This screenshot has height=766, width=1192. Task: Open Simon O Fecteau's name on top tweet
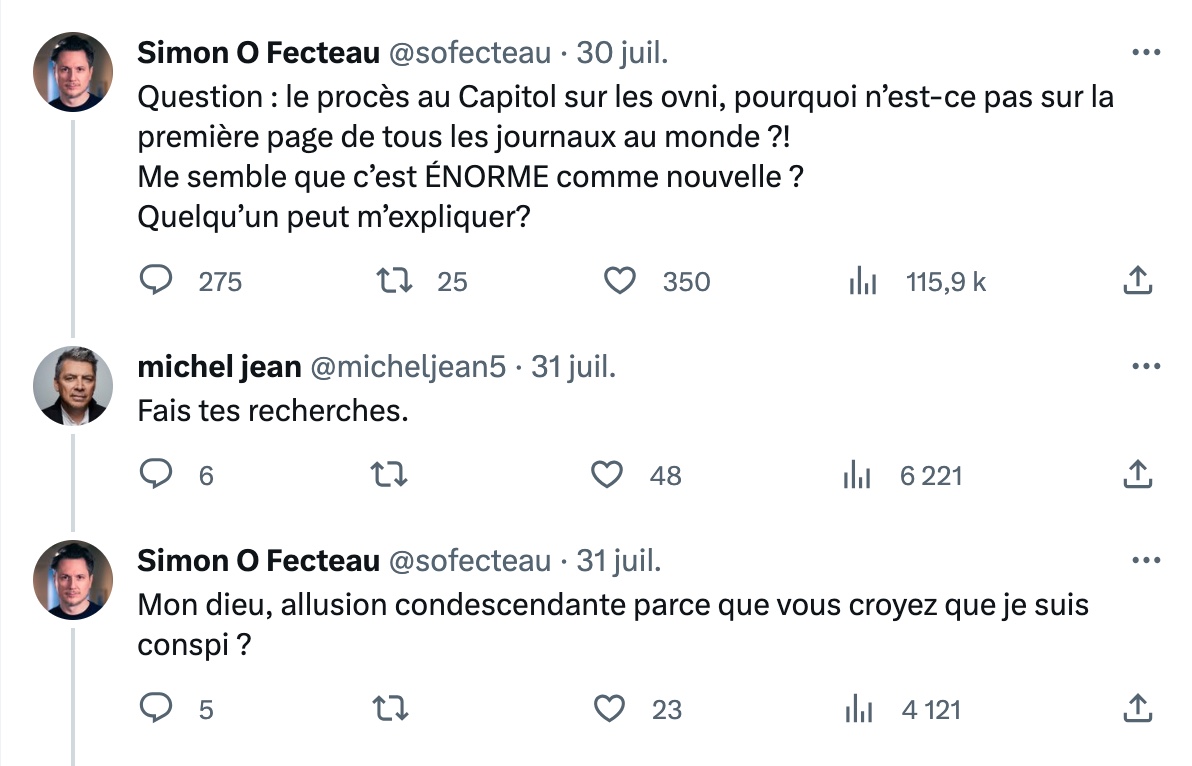point(258,53)
